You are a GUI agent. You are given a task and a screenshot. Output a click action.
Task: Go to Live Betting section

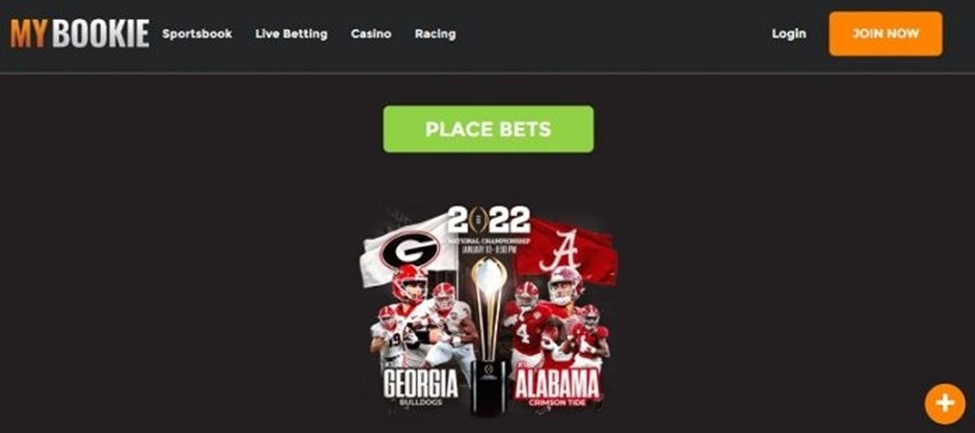291,34
